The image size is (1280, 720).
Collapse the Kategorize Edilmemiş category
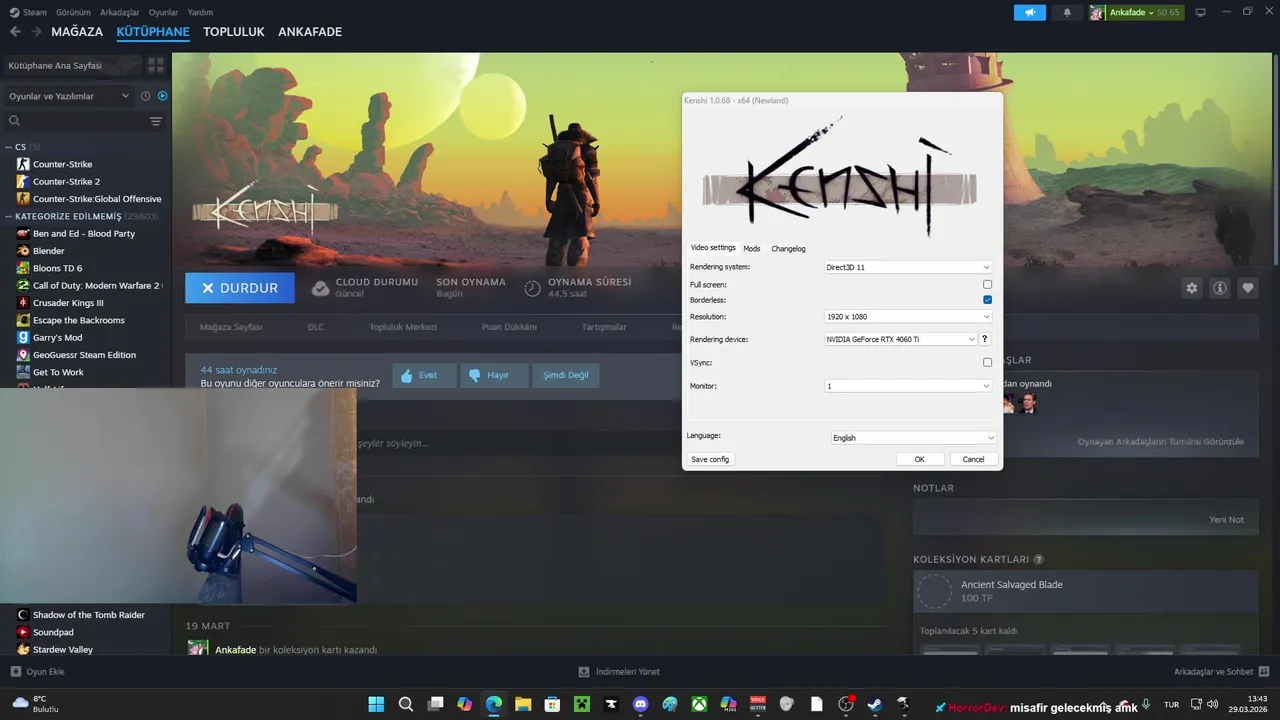9,216
